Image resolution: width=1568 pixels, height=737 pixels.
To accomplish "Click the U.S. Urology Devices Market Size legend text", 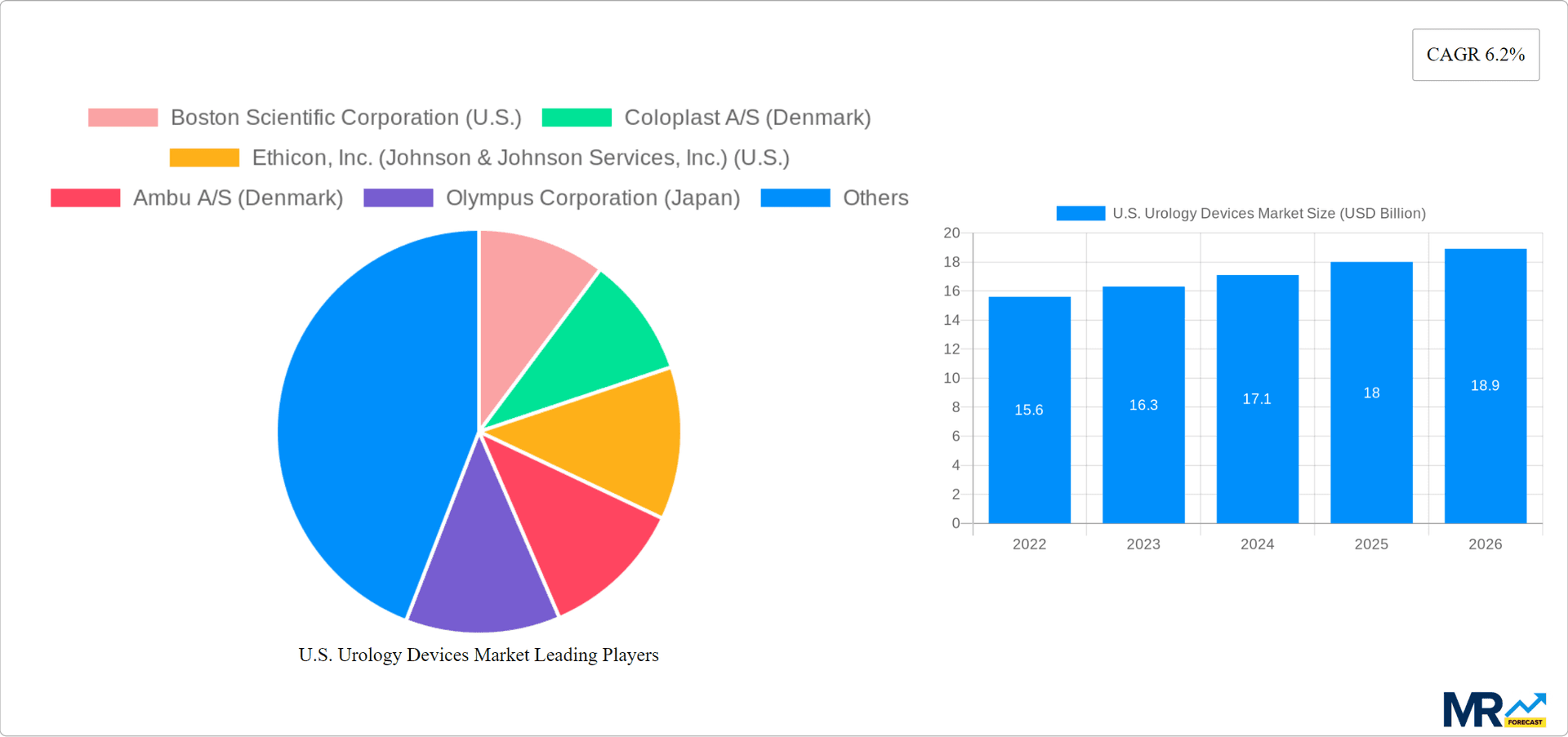I will click(1269, 212).
